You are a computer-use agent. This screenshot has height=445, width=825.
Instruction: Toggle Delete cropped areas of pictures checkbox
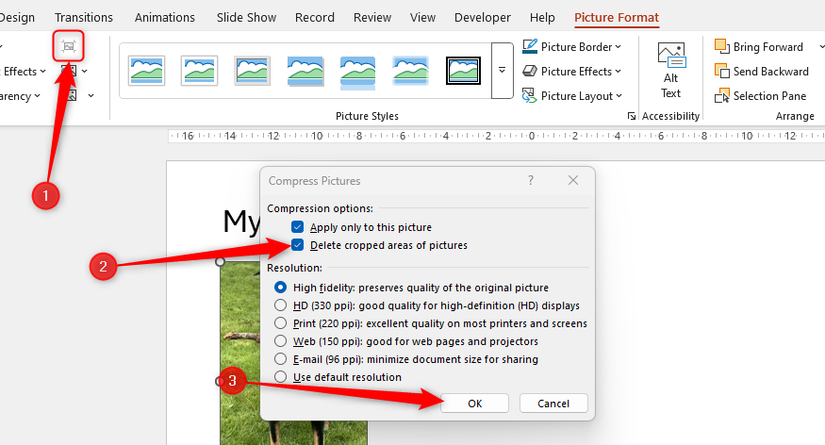click(x=297, y=245)
